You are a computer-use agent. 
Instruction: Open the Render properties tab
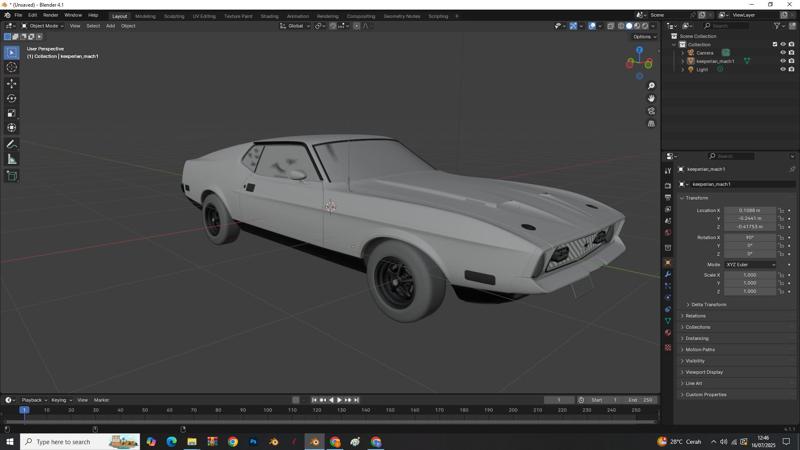pyautogui.click(x=668, y=186)
